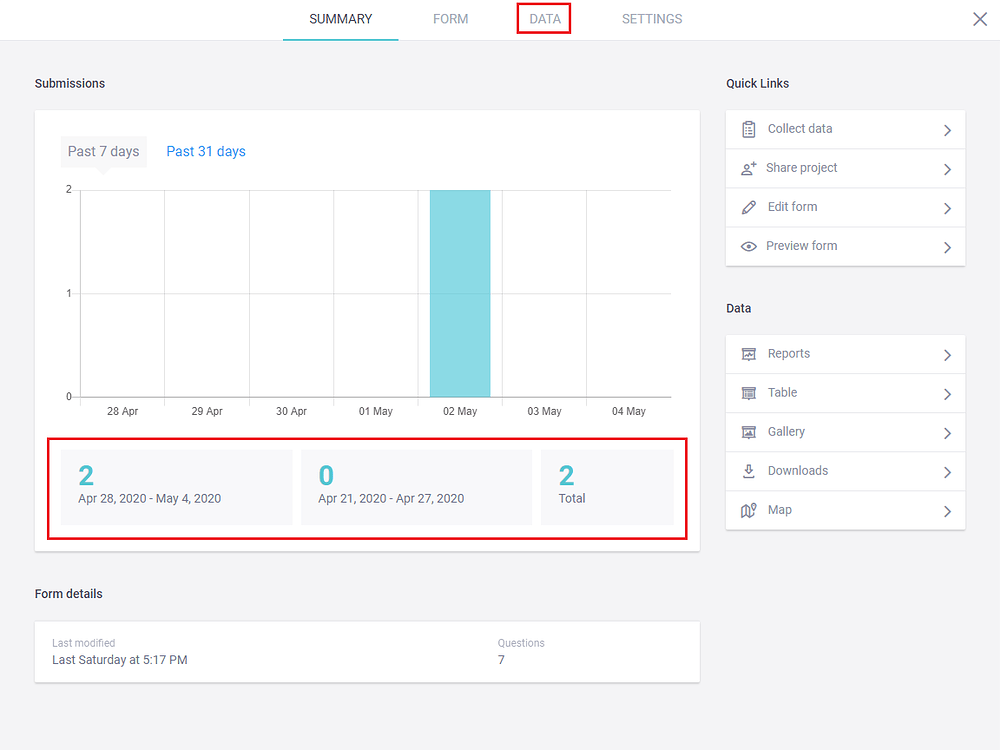Switch submissions view to Past 31 days

pos(205,151)
